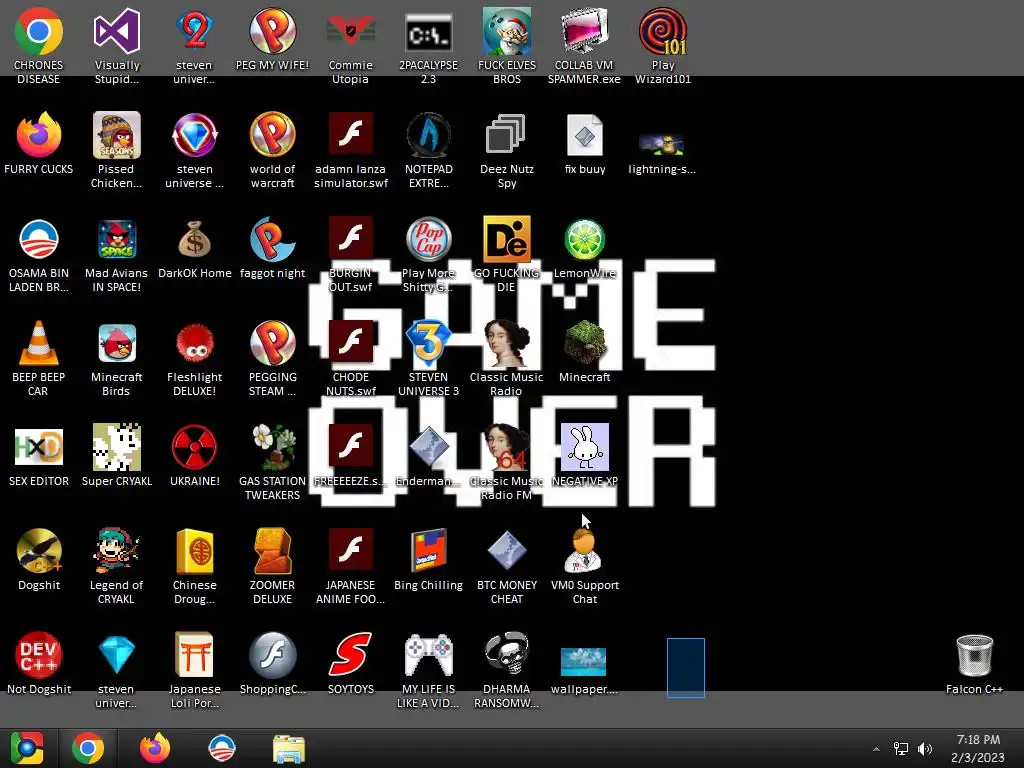Select JAPANESE ANIME FOO... flash file
The height and width of the screenshot is (768, 1024).
[351, 551]
